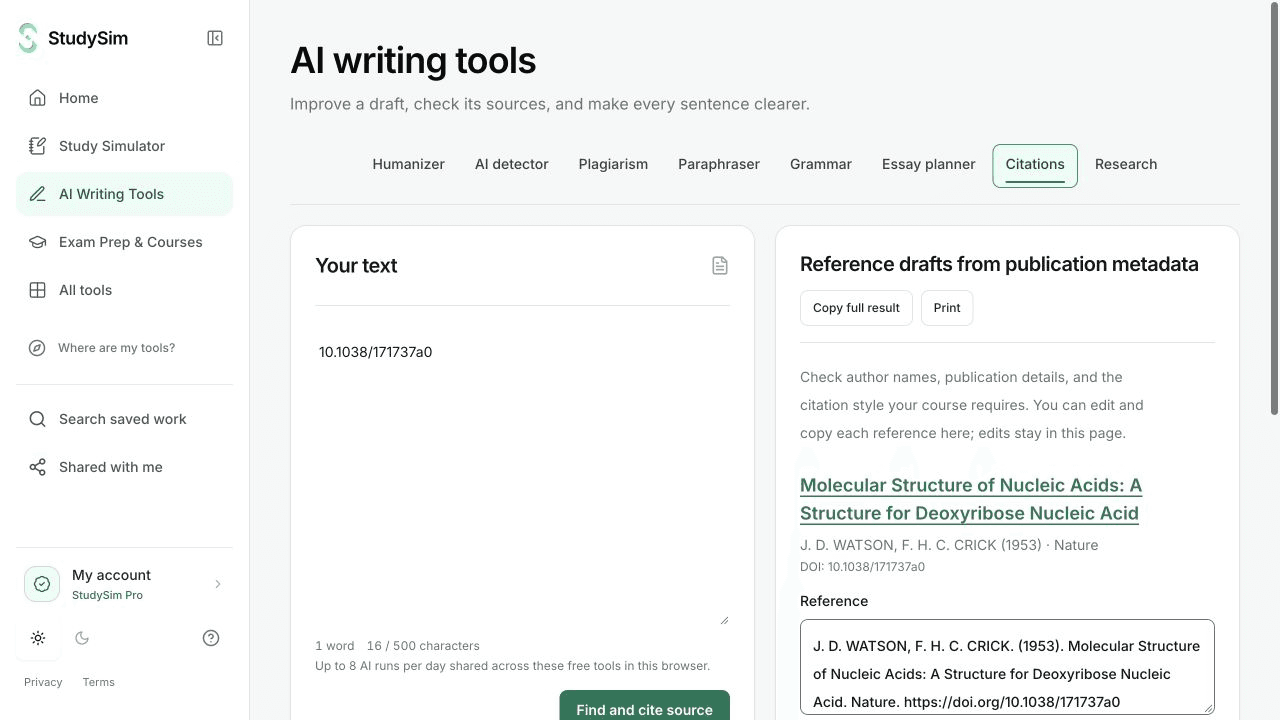Switch to dark theme with moon icon
Image resolution: width=1280 pixels, height=720 pixels.
tap(82, 638)
